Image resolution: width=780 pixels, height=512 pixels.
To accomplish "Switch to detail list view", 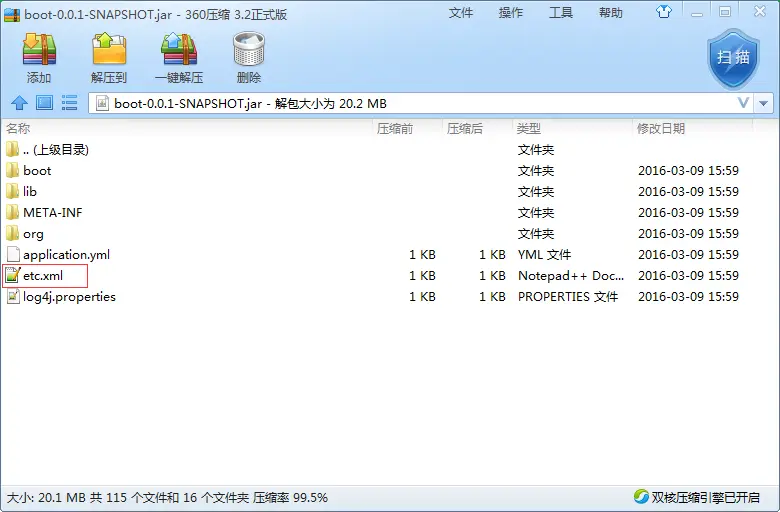I will coord(69,103).
